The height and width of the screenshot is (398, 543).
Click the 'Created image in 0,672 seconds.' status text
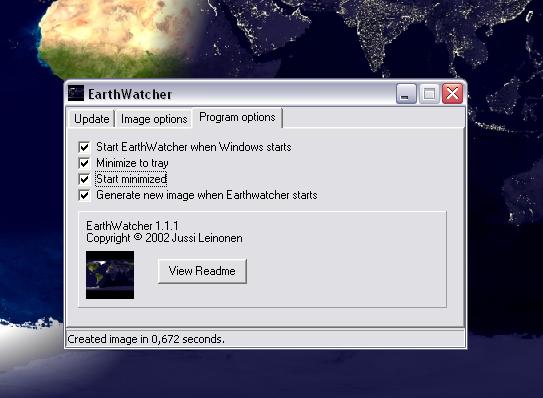(146, 339)
